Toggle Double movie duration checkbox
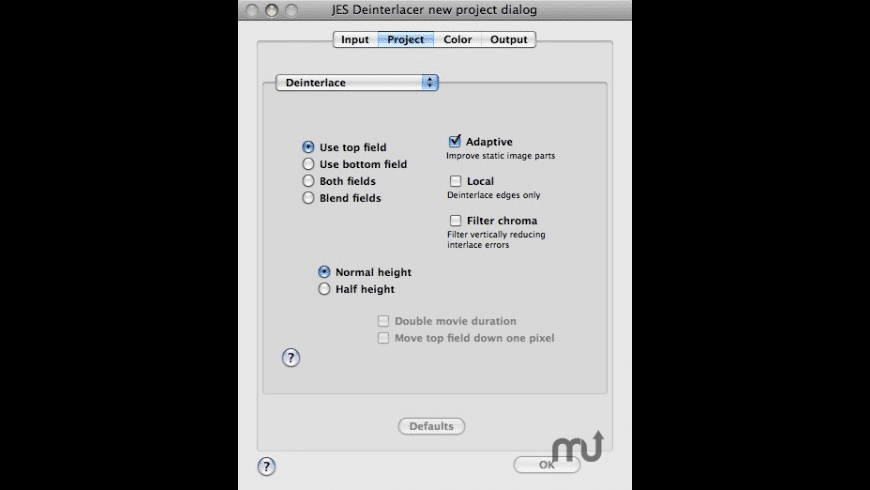 (x=383, y=321)
